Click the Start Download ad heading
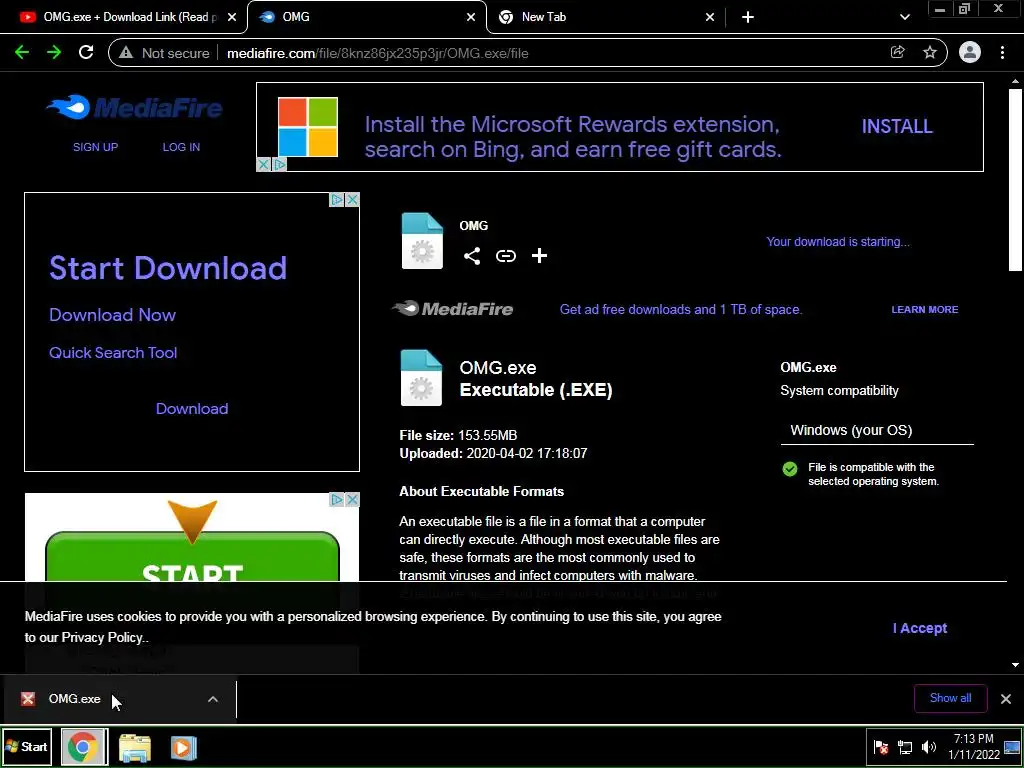 (168, 268)
